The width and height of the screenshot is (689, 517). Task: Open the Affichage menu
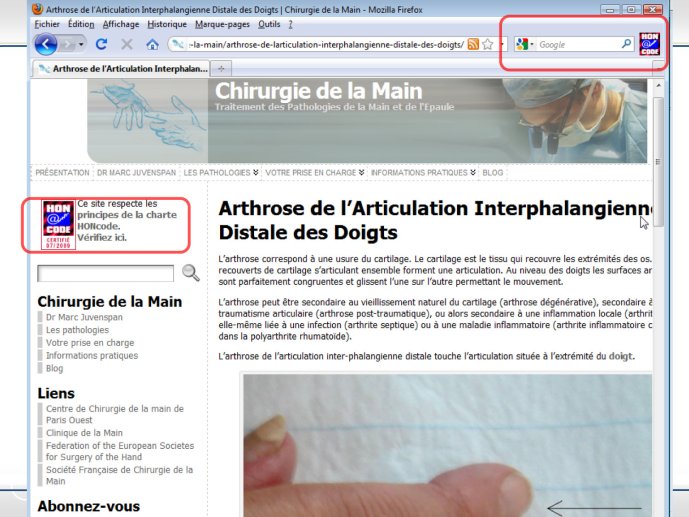coord(121,24)
